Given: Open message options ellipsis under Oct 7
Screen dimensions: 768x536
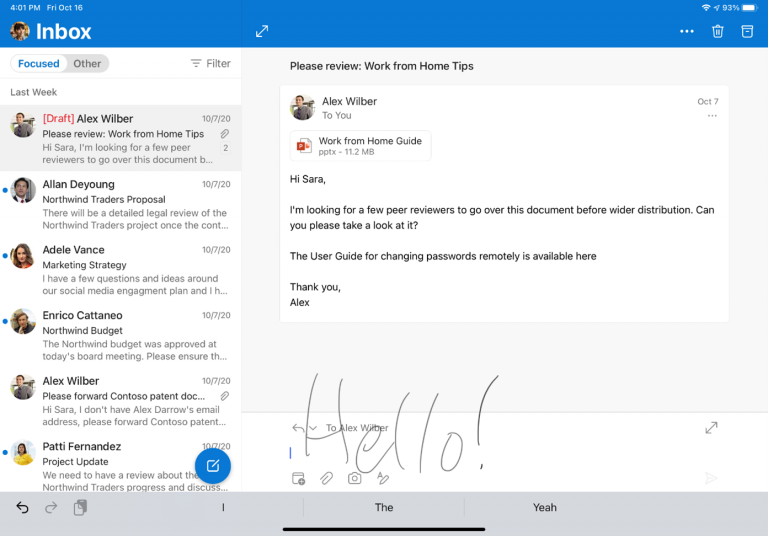Looking at the screenshot, I should tap(712, 116).
